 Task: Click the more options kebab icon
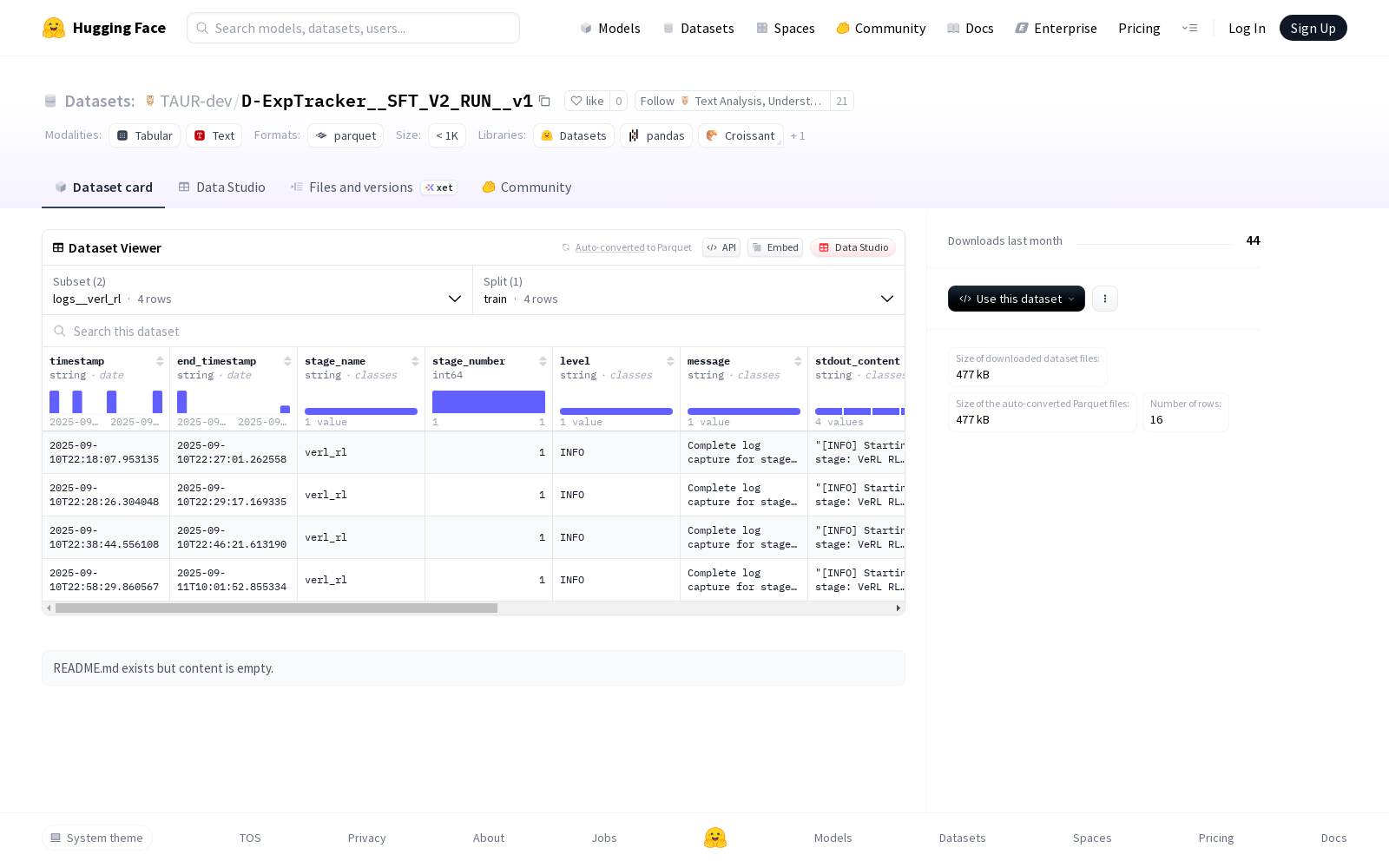(x=1105, y=299)
